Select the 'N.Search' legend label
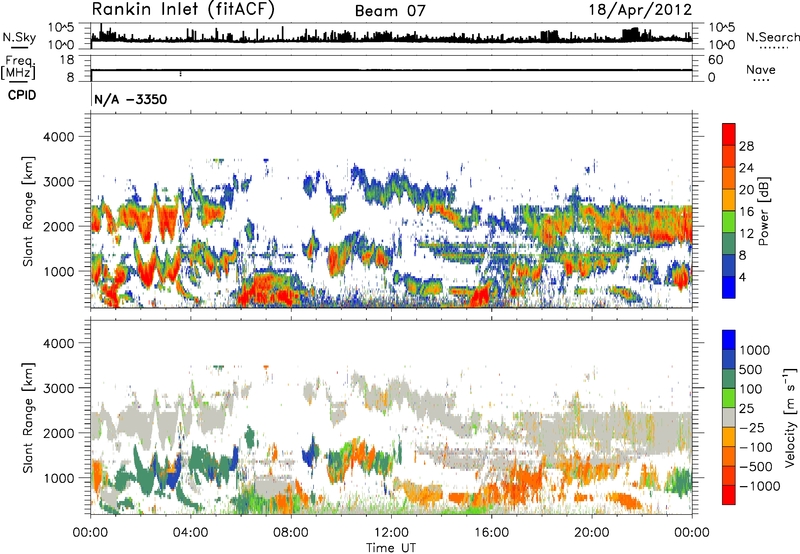This screenshot has width=800, height=554. [772, 37]
